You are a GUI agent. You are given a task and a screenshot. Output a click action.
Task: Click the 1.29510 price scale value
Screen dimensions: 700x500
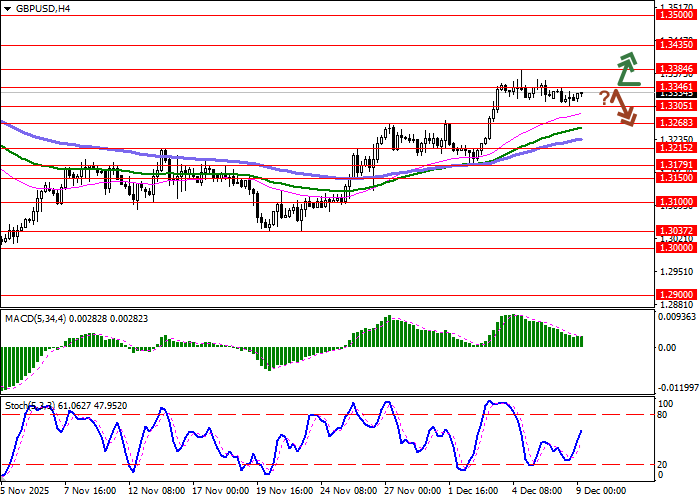pos(677,271)
